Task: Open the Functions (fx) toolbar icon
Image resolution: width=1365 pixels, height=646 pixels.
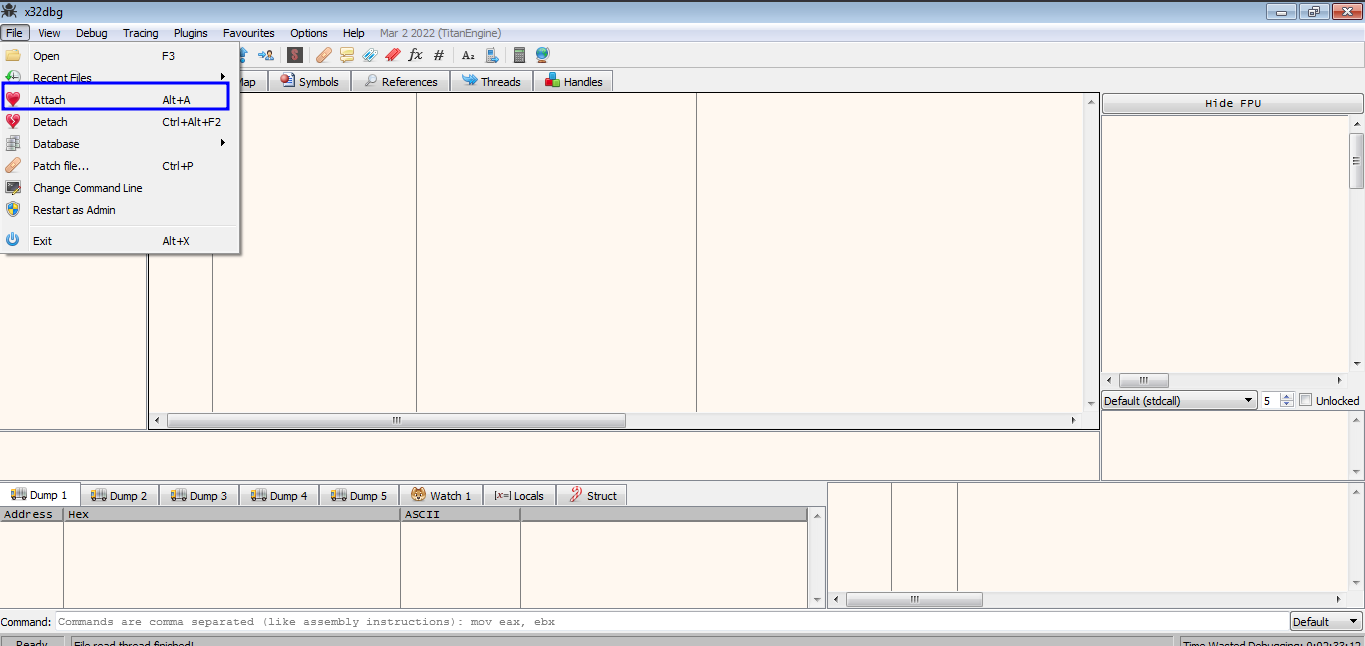Action: [x=416, y=55]
